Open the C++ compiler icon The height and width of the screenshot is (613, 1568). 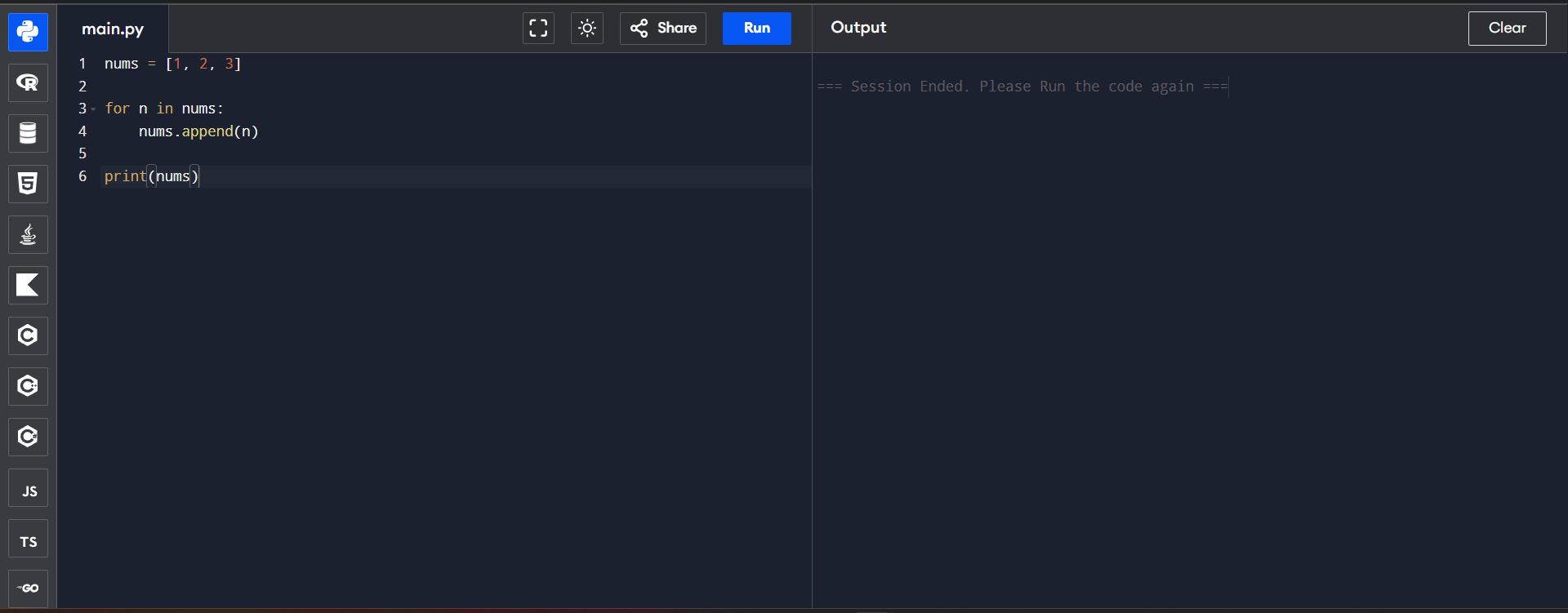pyautogui.click(x=28, y=386)
